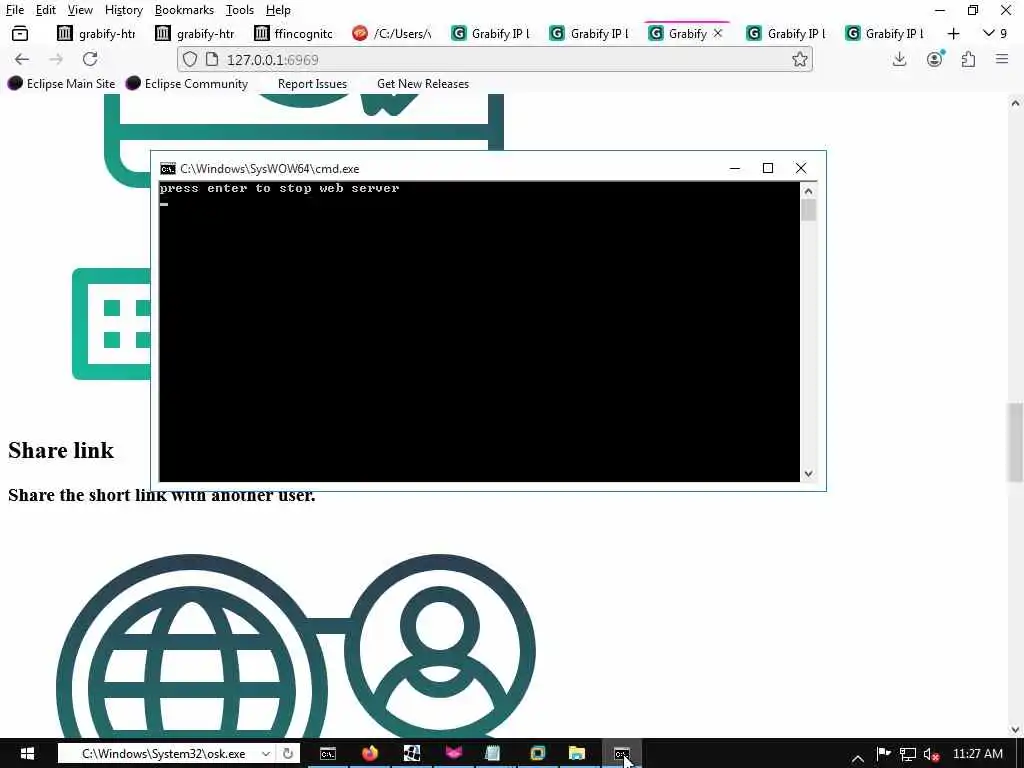Click the cmd.exe title bar icon
Image resolution: width=1024 pixels, height=768 pixels.
click(168, 168)
